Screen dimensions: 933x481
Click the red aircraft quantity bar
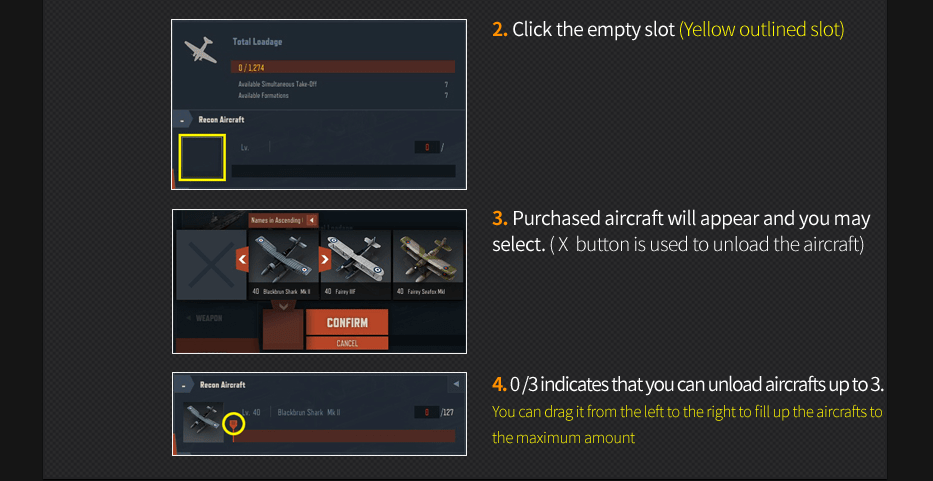tap(344, 436)
